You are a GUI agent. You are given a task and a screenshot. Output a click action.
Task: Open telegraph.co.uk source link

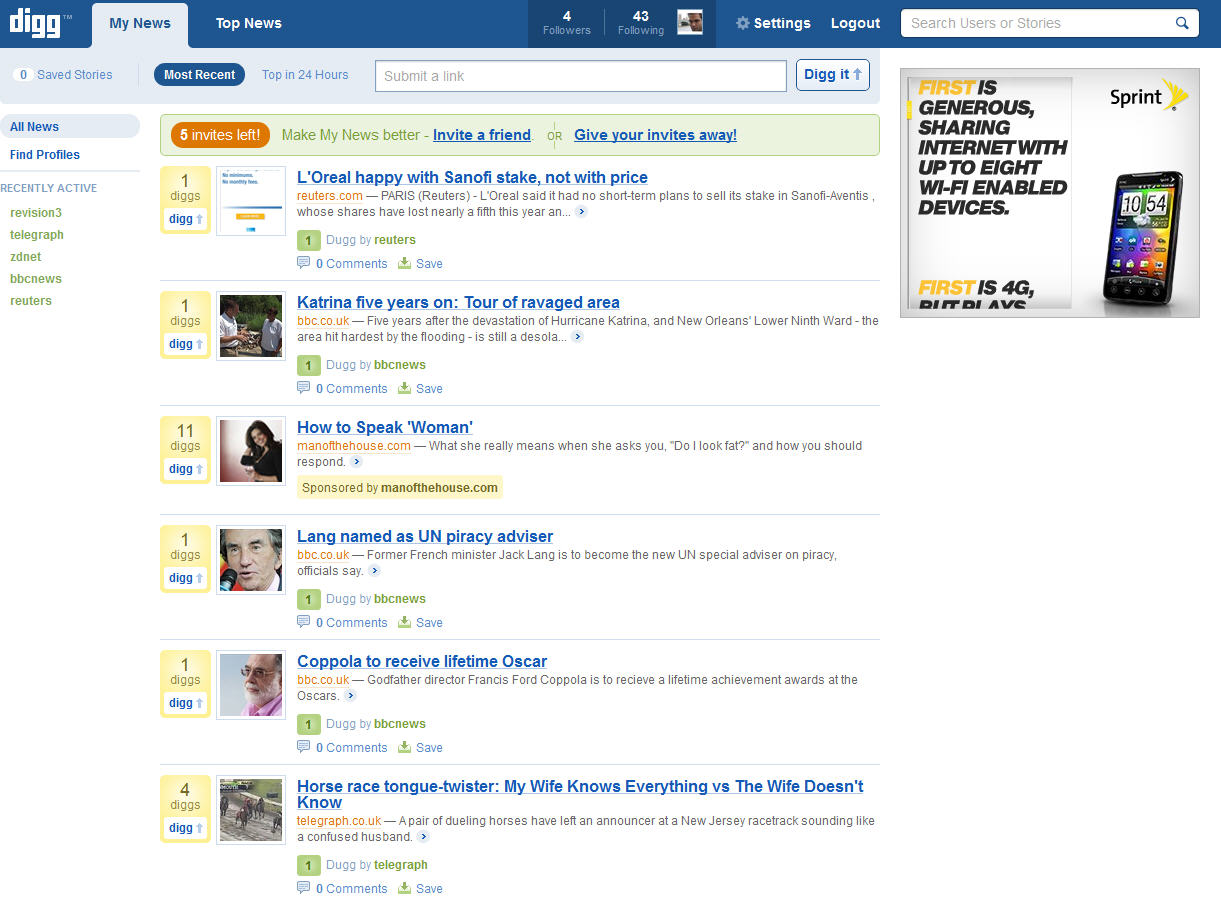coord(339,821)
